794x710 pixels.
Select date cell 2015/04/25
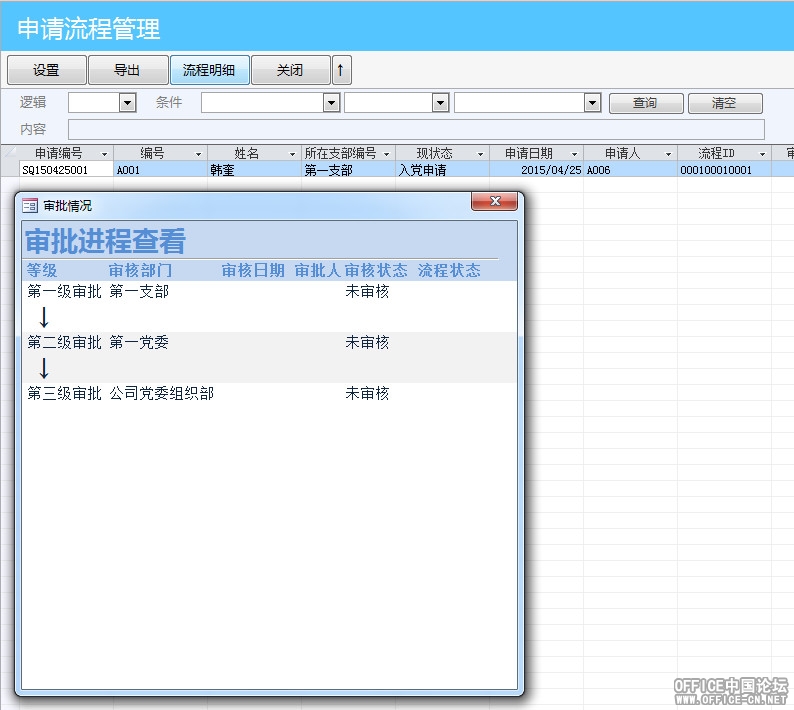point(536,170)
